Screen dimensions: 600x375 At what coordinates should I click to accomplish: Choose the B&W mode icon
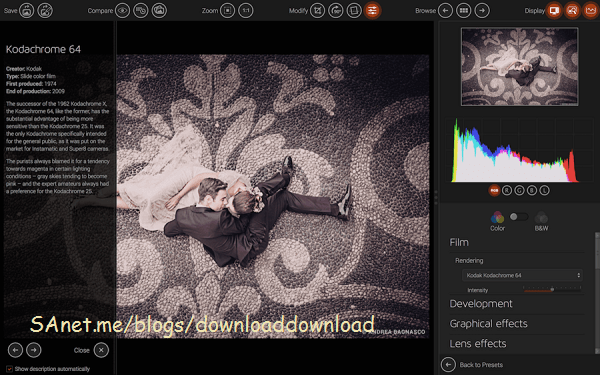pyautogui.click(x=541, y=217)
